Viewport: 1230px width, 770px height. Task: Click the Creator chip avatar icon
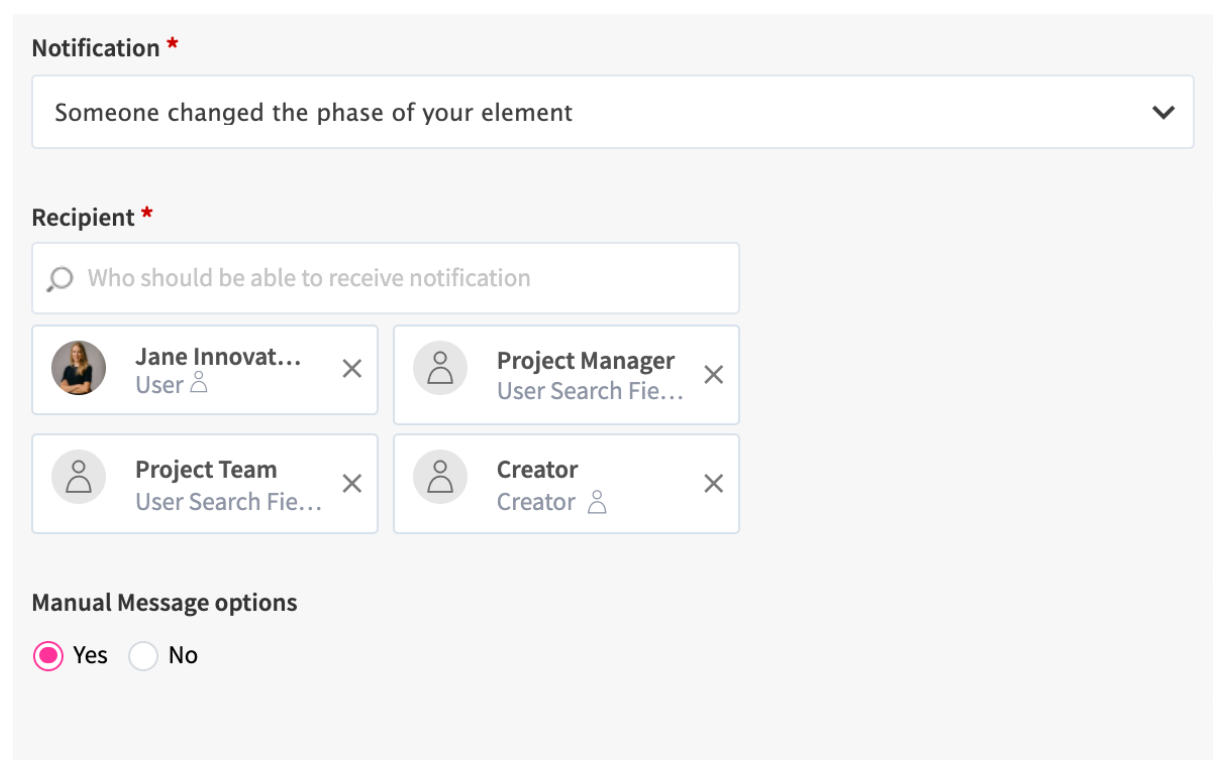pyautogui.click(x=440, y=477)
